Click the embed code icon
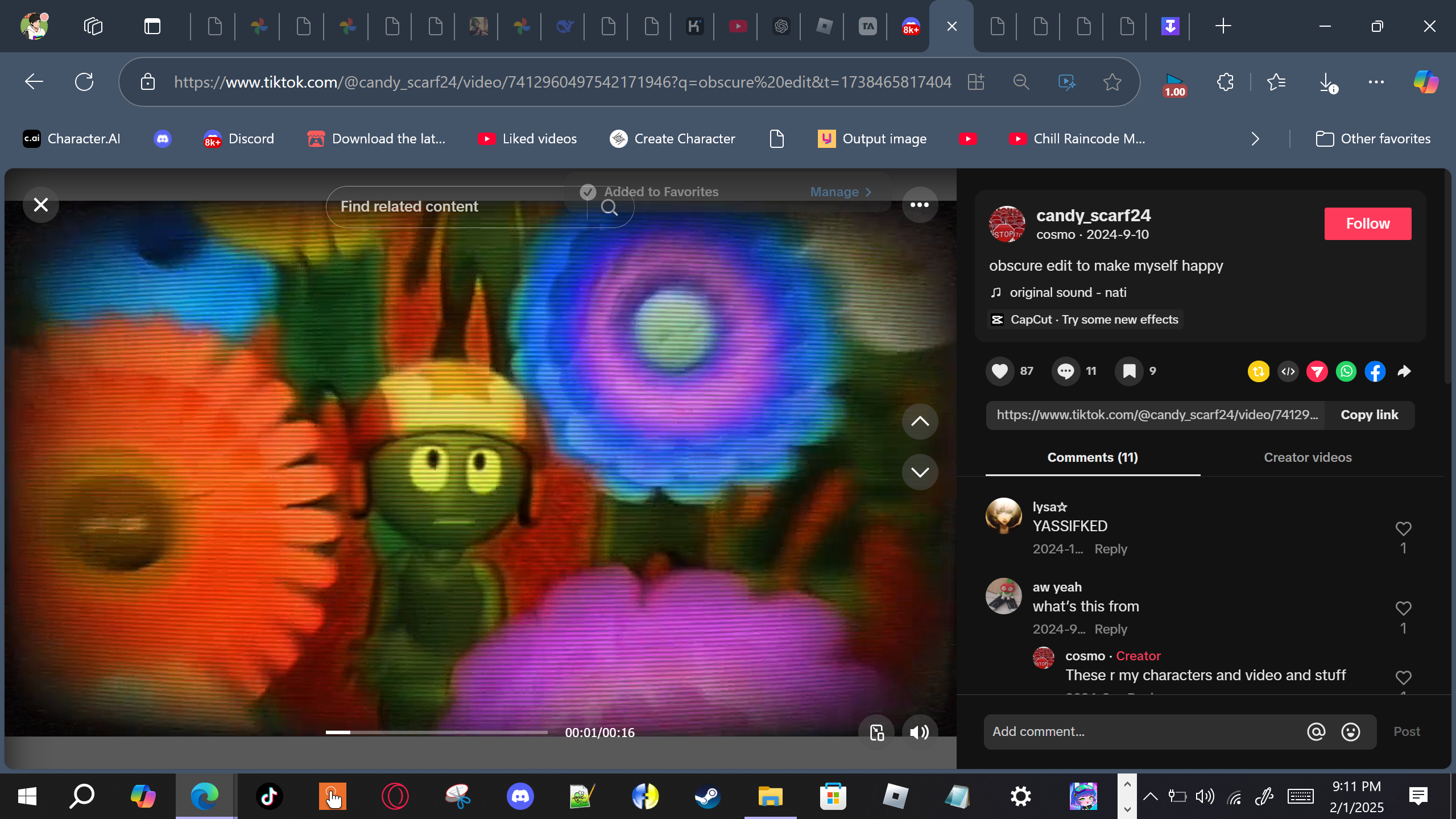Viewport: 1456px width, 819px height. 1288,371
